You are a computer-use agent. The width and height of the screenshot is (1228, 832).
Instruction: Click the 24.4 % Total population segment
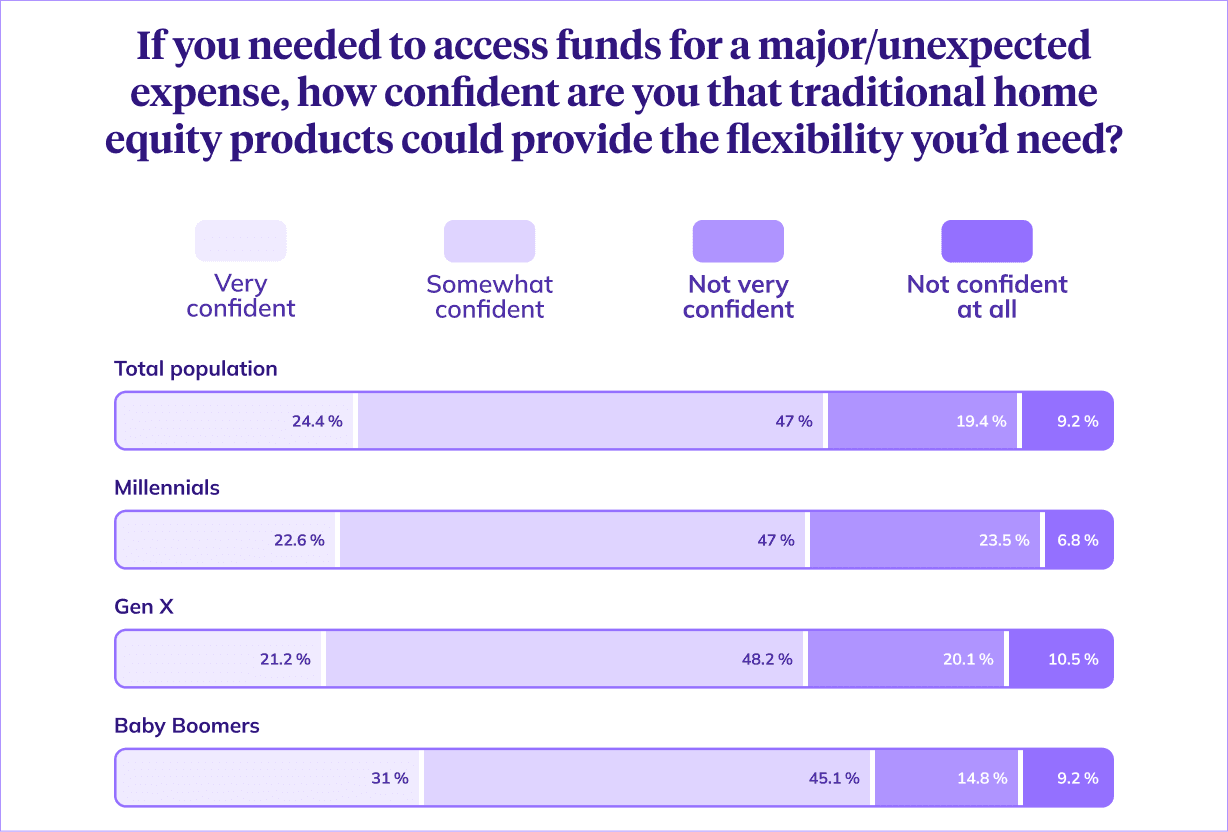[236, 421]
